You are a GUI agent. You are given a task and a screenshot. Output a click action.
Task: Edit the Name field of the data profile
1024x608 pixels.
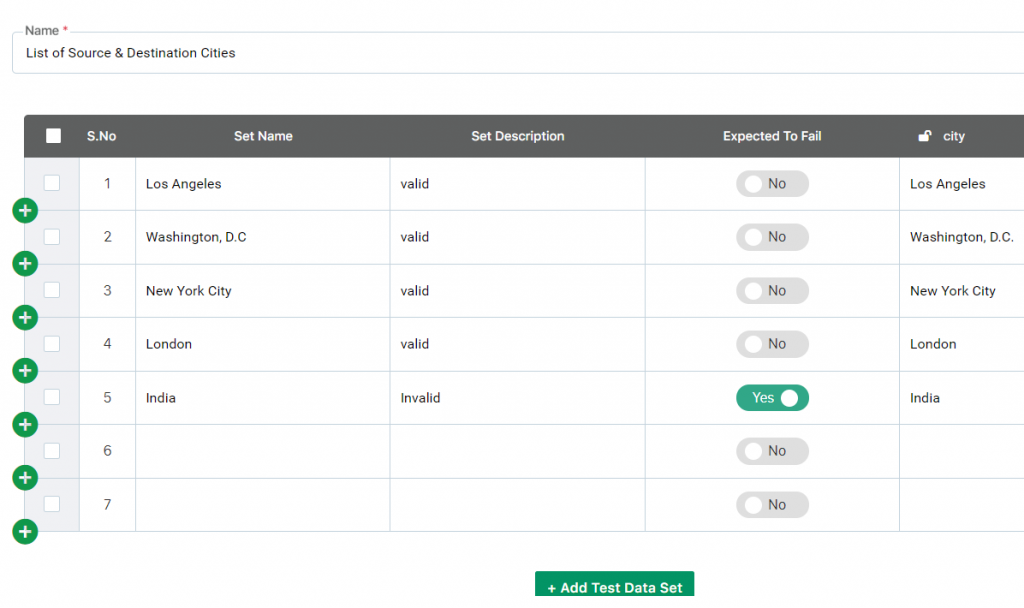(x=518, y=53)
